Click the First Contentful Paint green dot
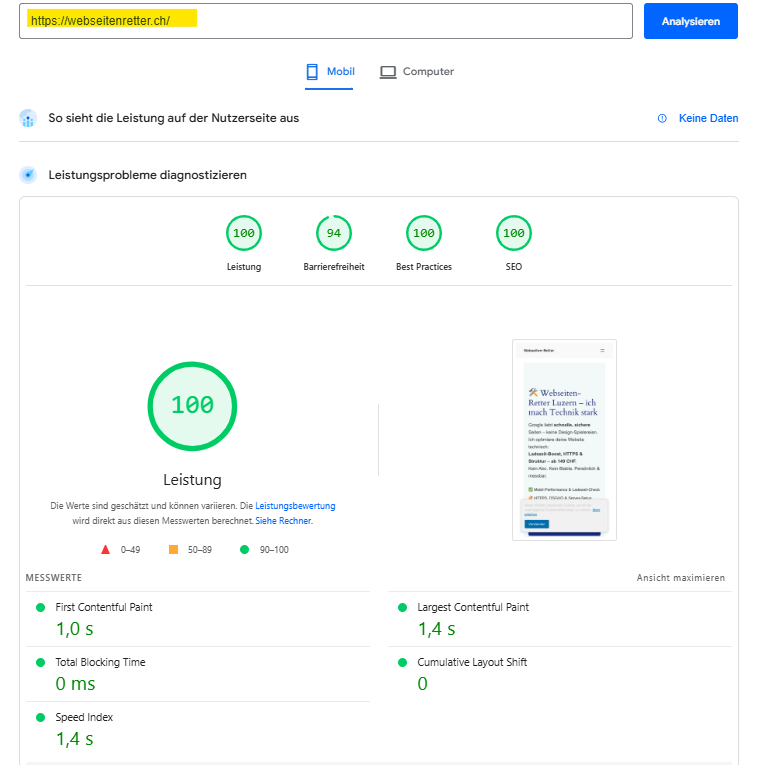775x765 pixels. pyautogui.click(x=41, y=607)
